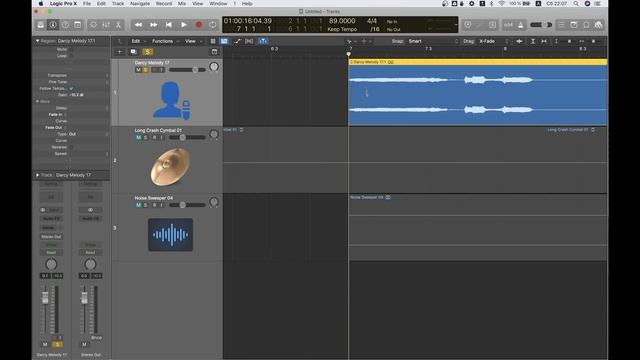The image size is (640, 360).
Task: Expand the Track Darcy Melody 17 inspector
Action: (38, 175)
